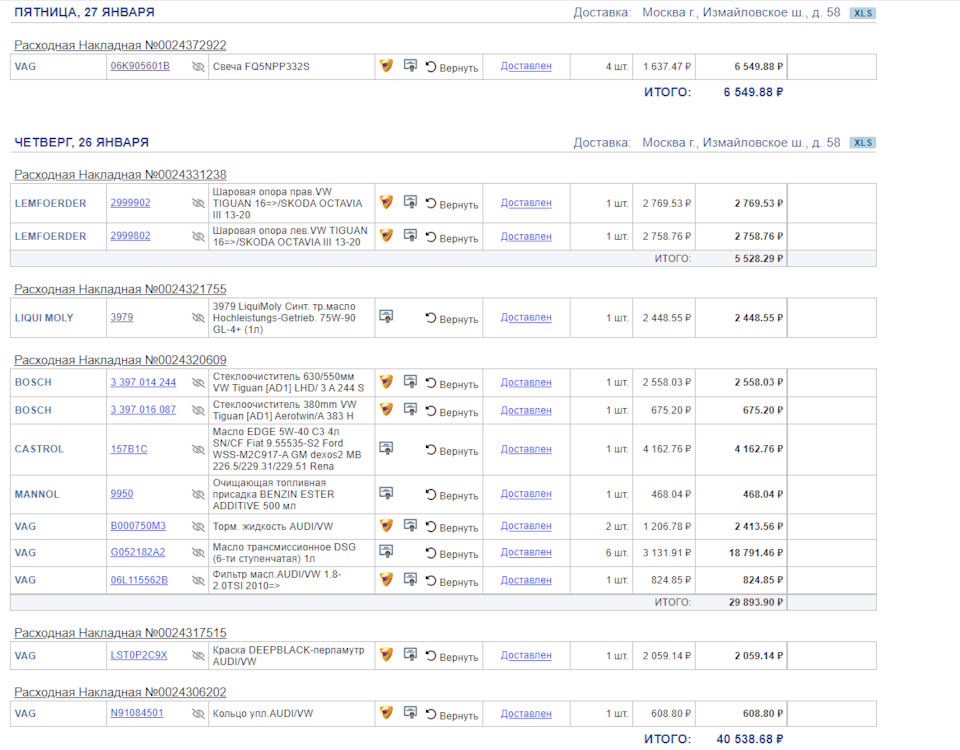Toggle eye visibility for 2999802
The height and width of the screenshot is (750, 960).
[198, 236]
